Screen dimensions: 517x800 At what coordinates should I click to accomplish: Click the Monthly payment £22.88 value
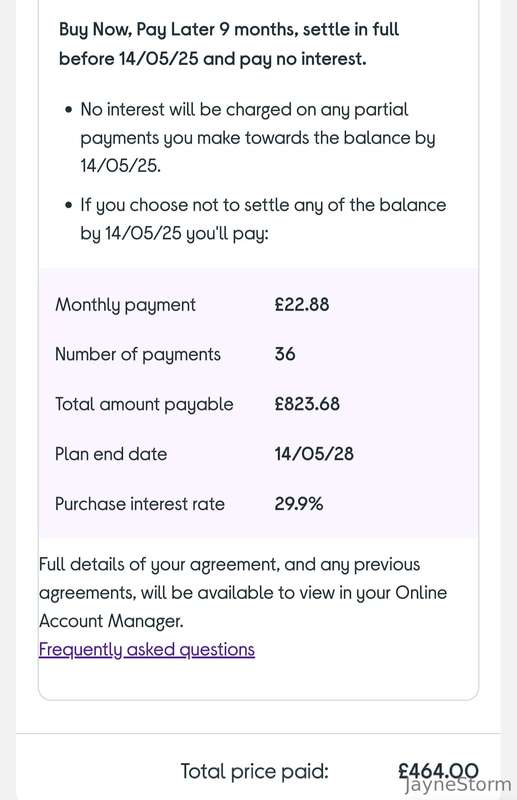[302, 305]
